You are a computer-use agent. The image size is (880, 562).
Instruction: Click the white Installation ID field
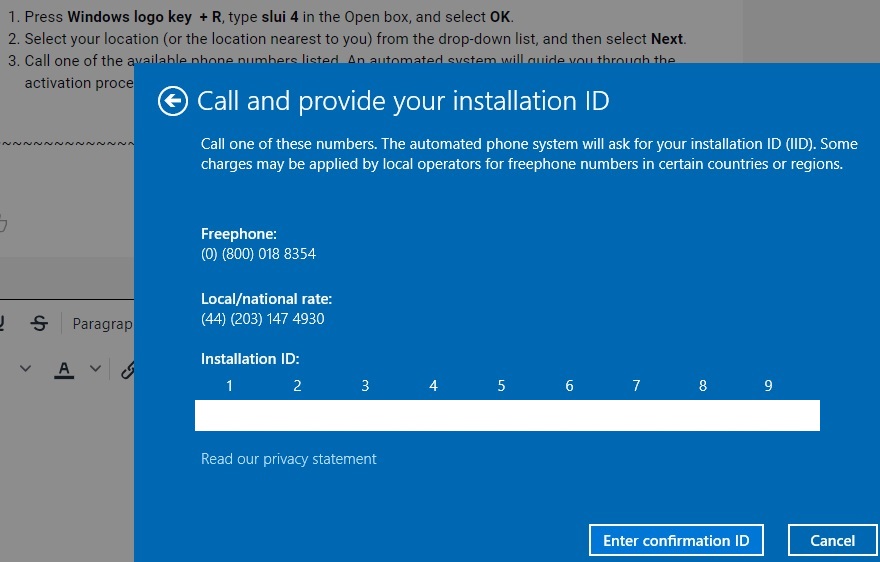coord(507,415)
